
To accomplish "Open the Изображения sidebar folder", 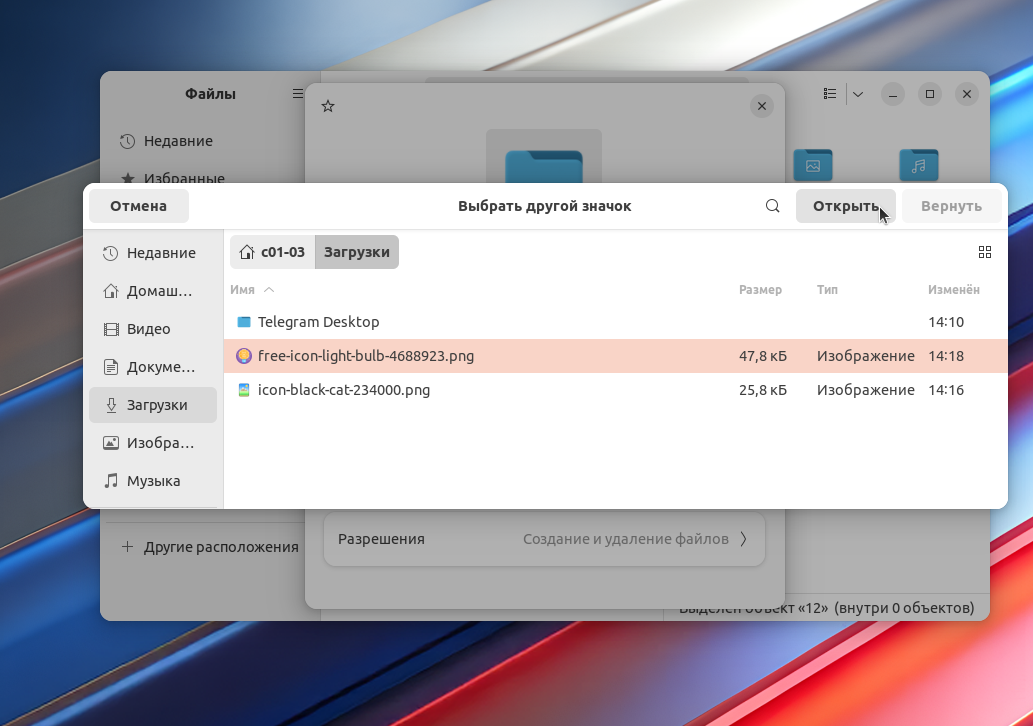I will [153, 443].
